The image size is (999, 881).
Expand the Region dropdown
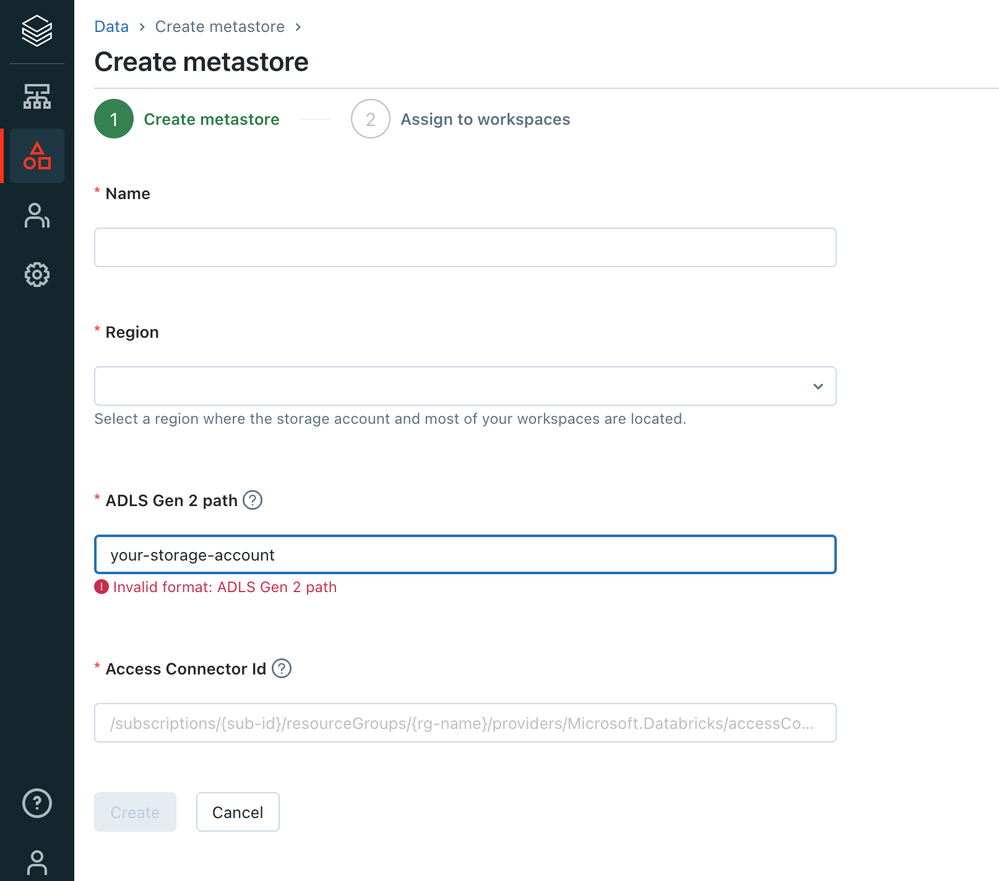465,386
